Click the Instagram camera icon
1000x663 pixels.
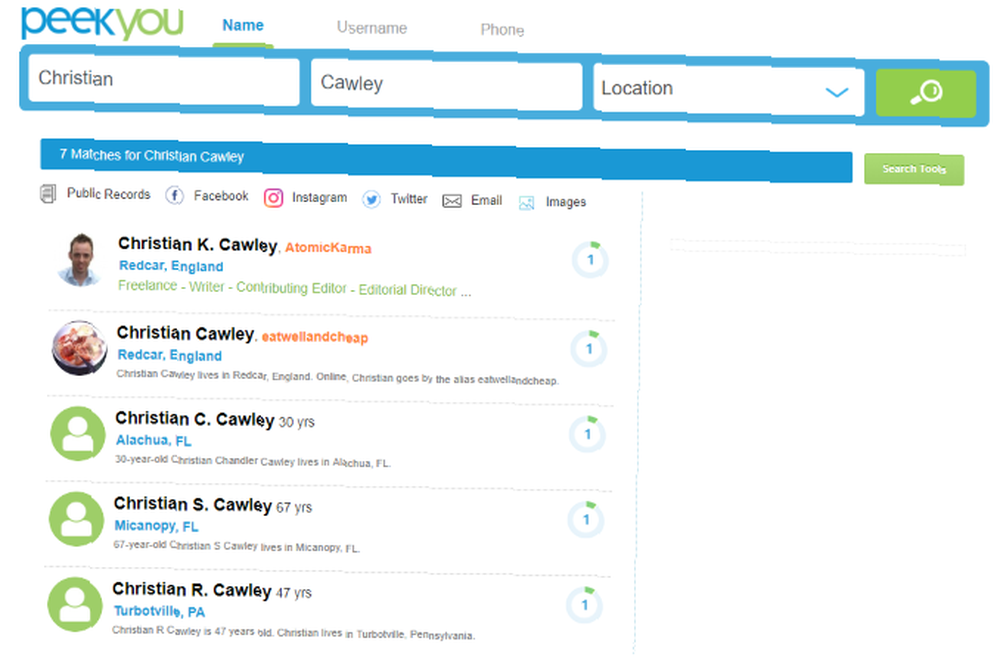click(274, 198)
